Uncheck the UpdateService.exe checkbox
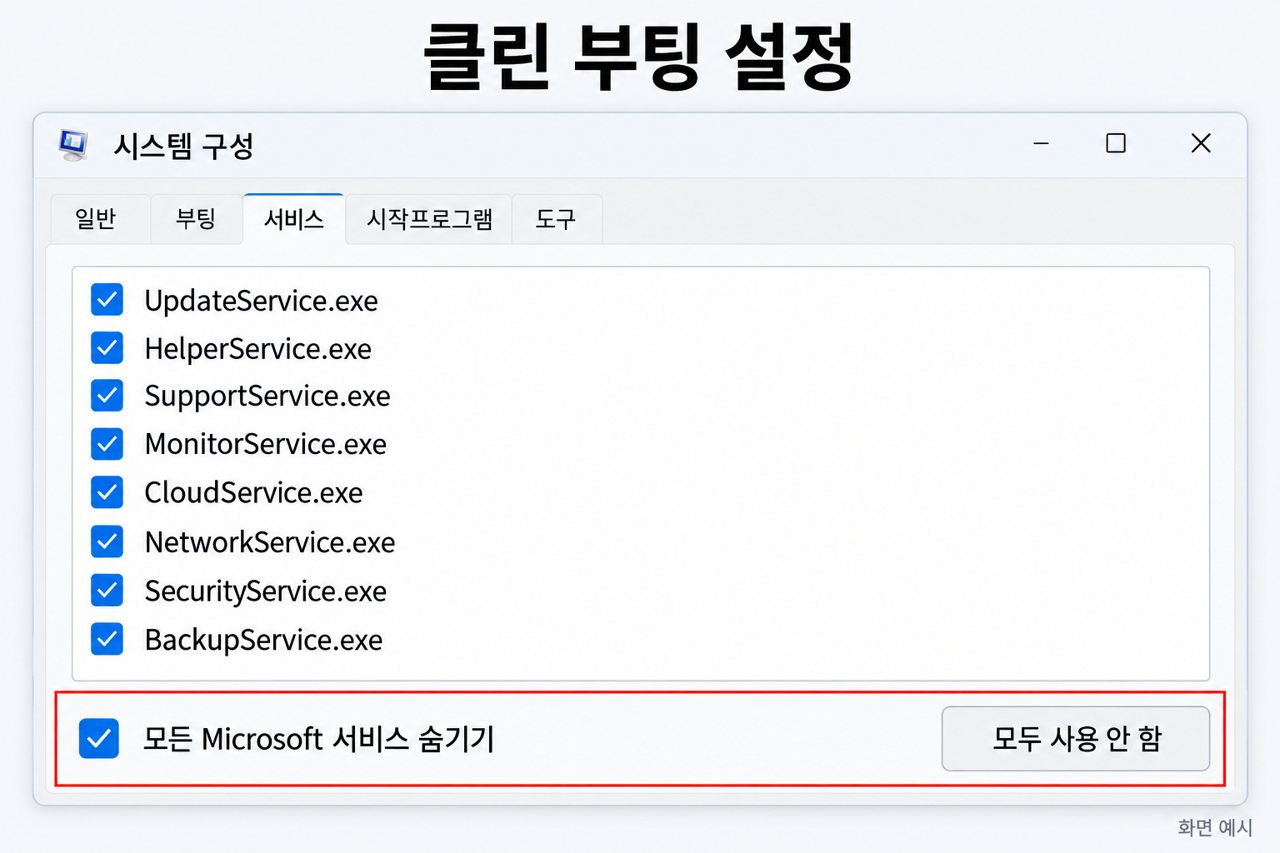 (x=107, y=299)
